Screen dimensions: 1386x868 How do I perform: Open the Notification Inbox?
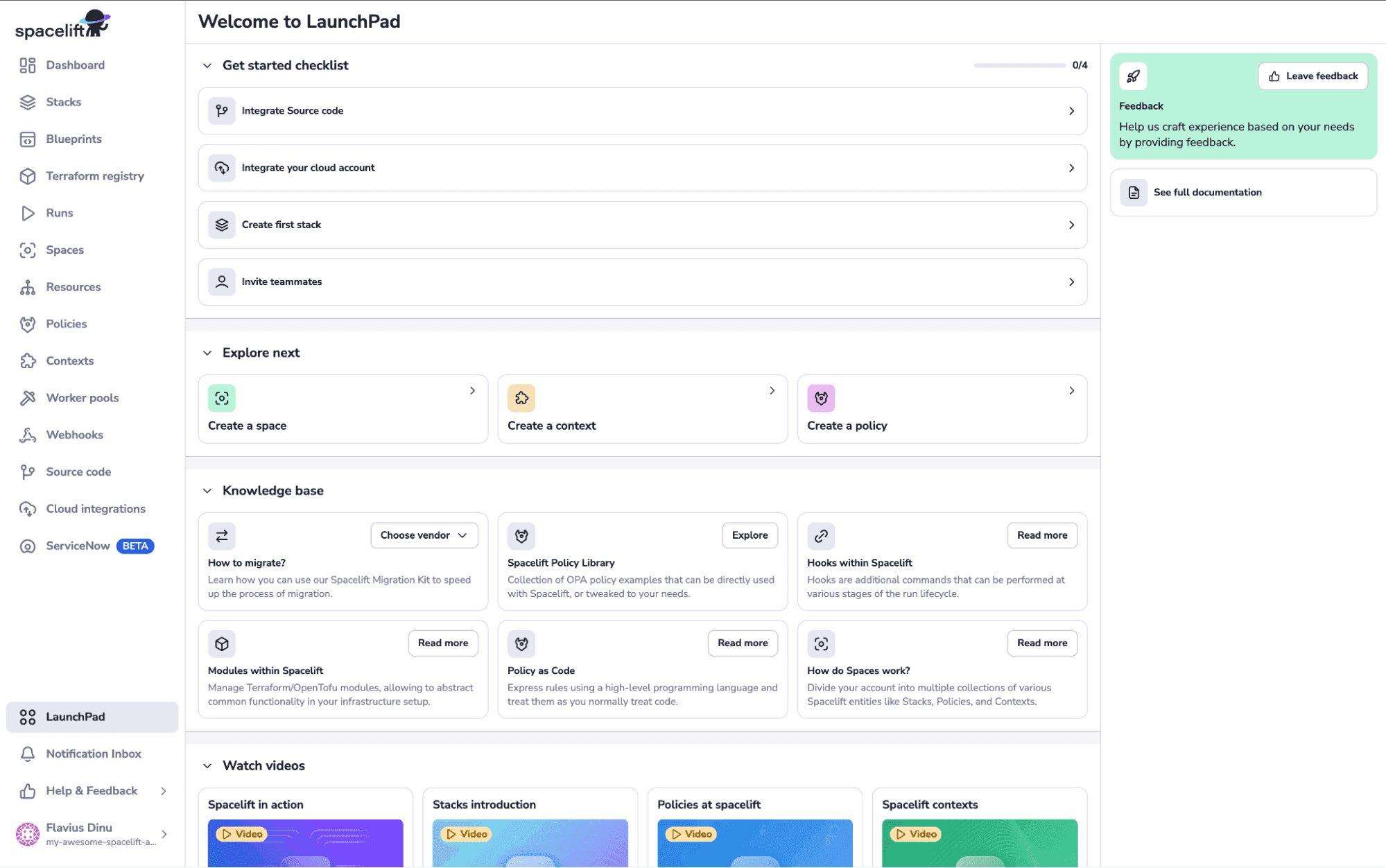[94, 754]
